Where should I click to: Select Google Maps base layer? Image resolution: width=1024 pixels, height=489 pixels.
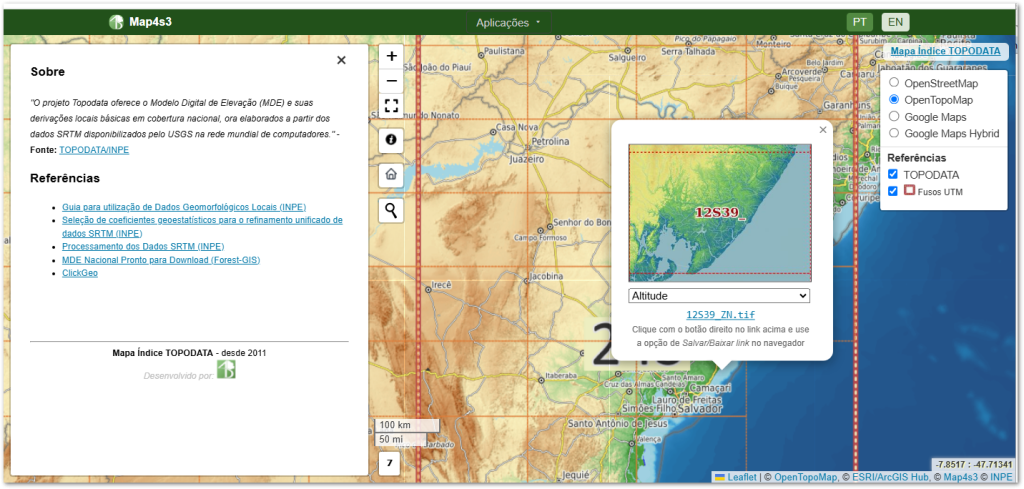894,116
